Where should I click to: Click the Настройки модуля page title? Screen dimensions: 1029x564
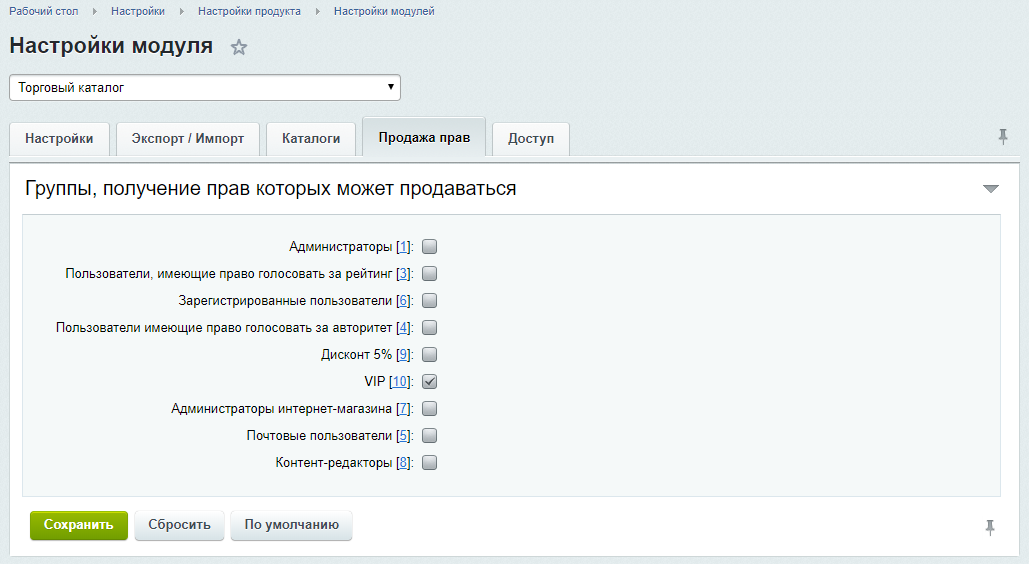[x=111, y=46]
